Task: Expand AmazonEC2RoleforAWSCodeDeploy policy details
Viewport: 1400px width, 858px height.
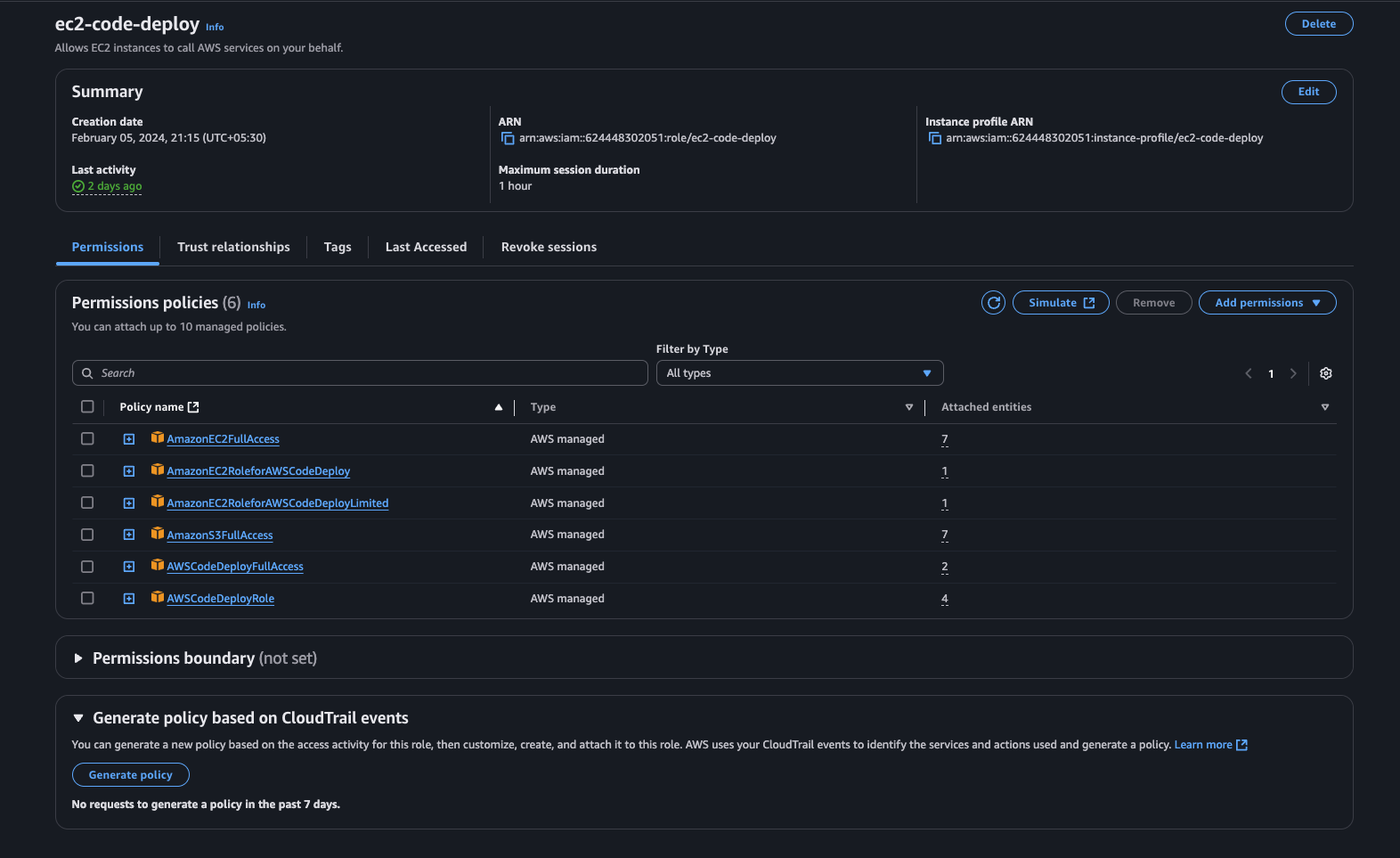Action: (x=129, y=471)
